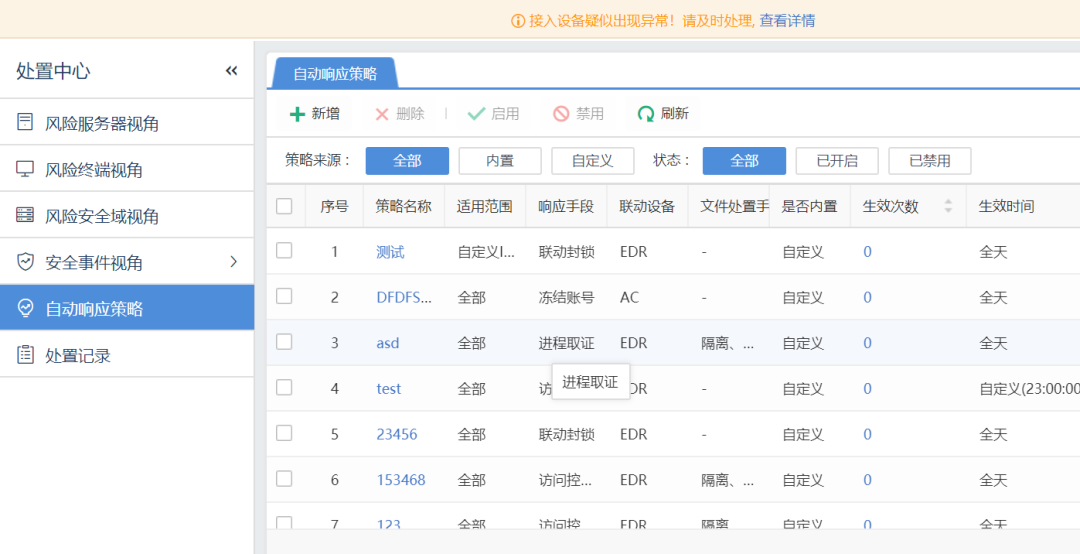Open 风险安全域视角 in the sidebar menu
Screen dimensions: 1080x554
point(102,216)
